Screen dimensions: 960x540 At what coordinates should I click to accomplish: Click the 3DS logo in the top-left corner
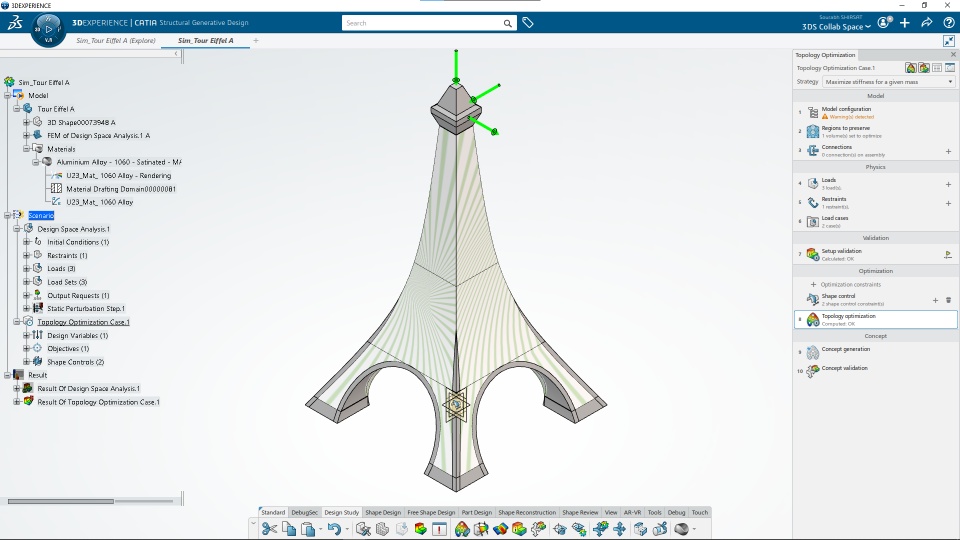[15, 23]
